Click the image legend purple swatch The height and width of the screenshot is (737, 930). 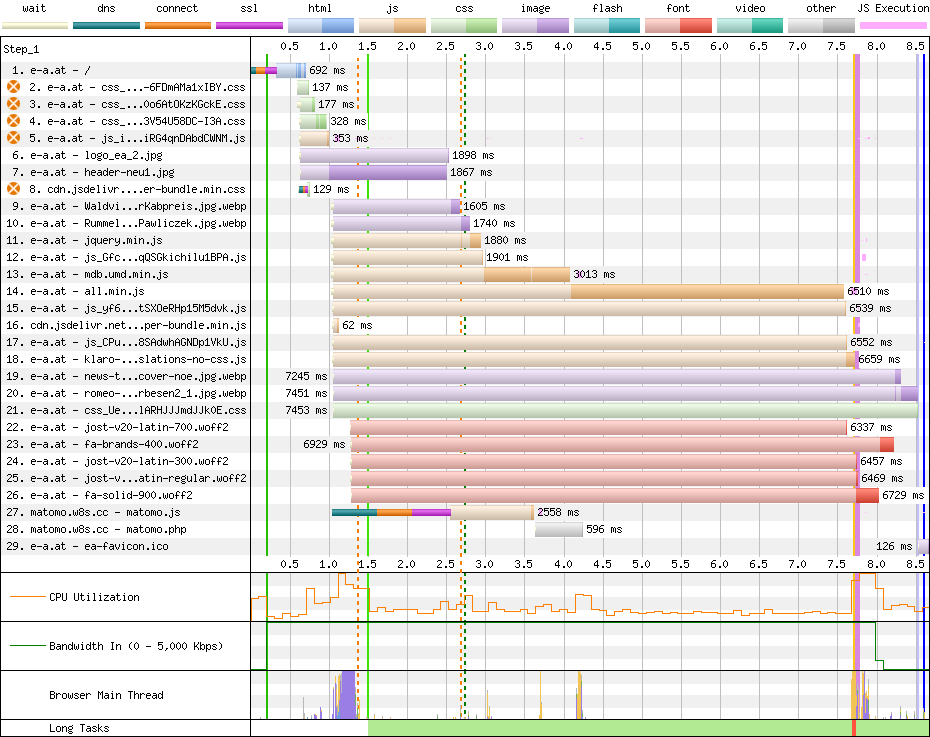(535, 25)
